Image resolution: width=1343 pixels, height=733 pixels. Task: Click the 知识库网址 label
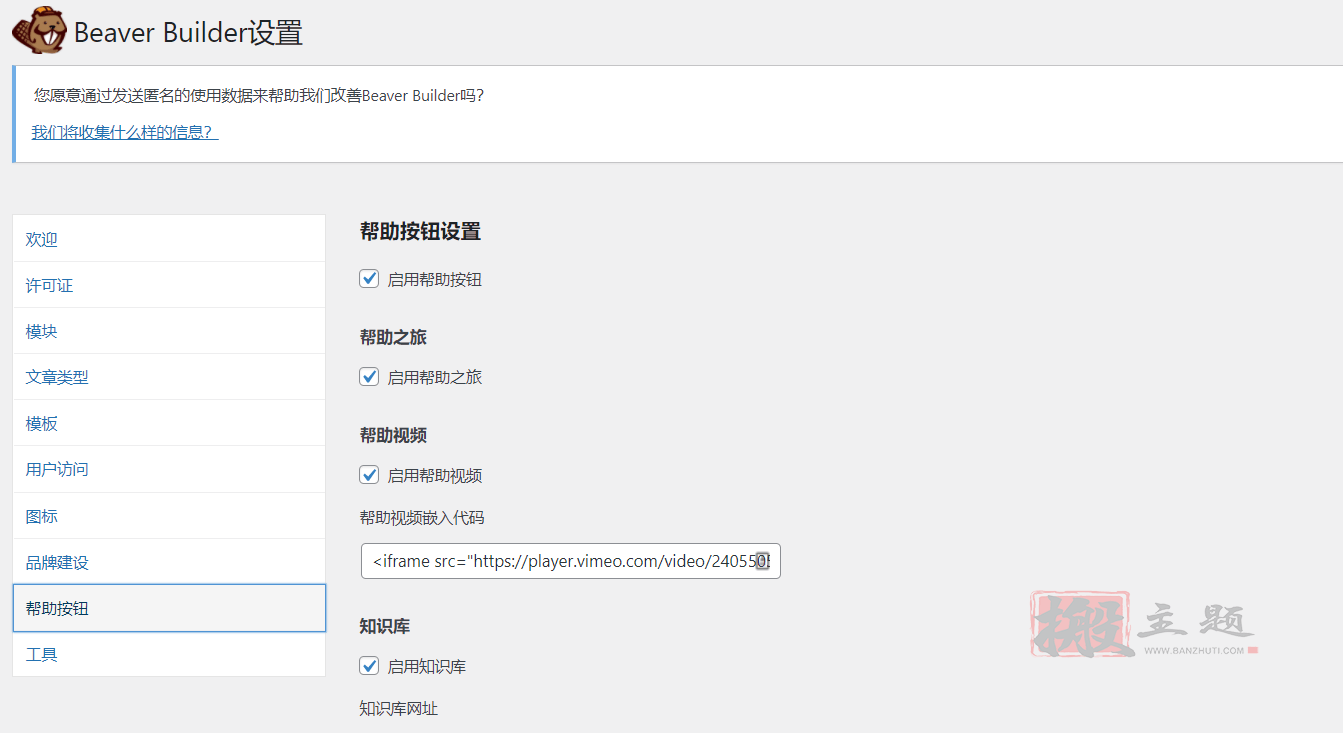(399, 708)
